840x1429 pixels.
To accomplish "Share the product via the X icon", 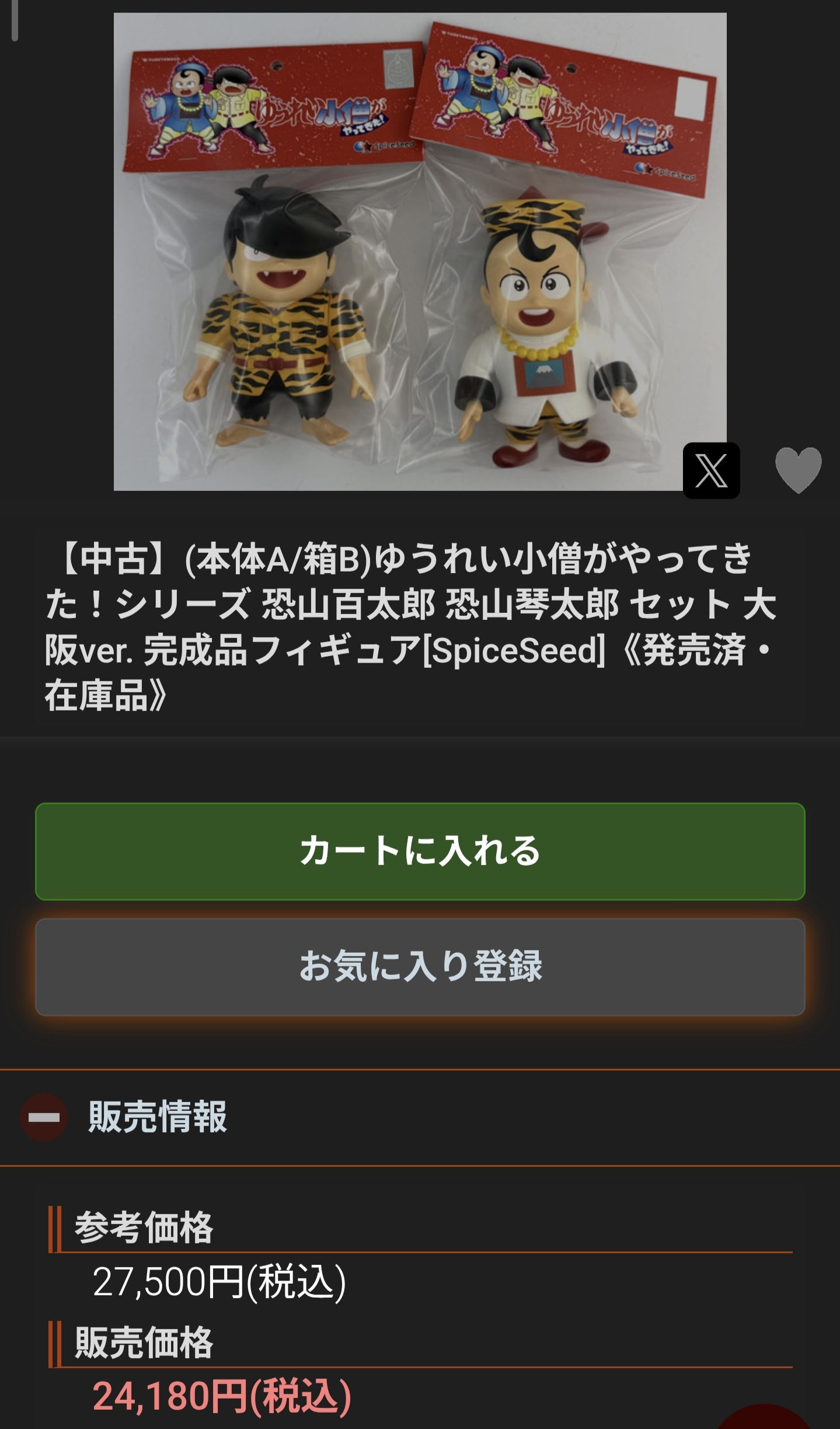I will [711, 470].
